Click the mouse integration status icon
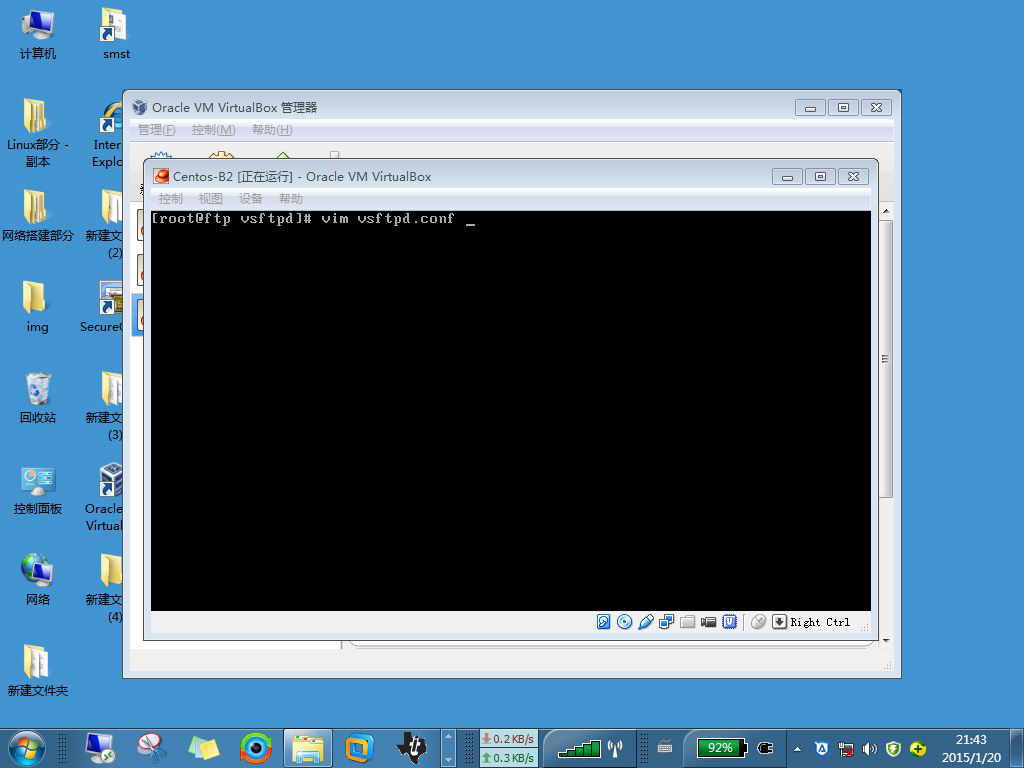Screen dimensions: 1024x768 coord(758,622)
